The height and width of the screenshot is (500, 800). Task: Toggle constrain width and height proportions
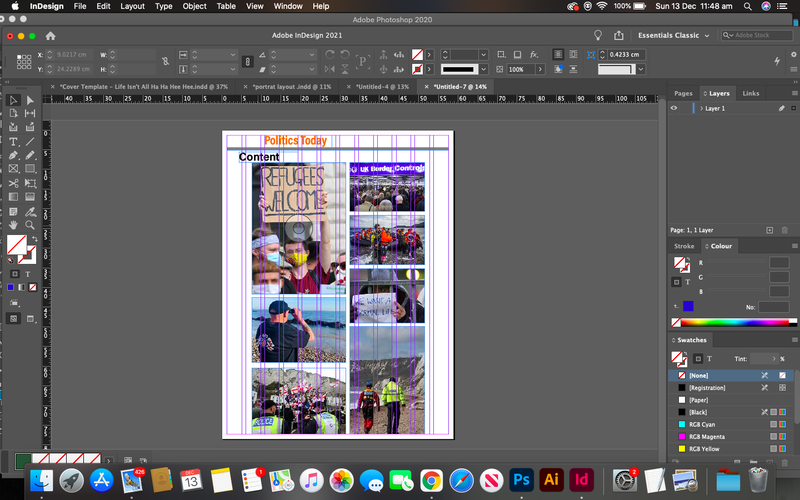pos(165,61)
